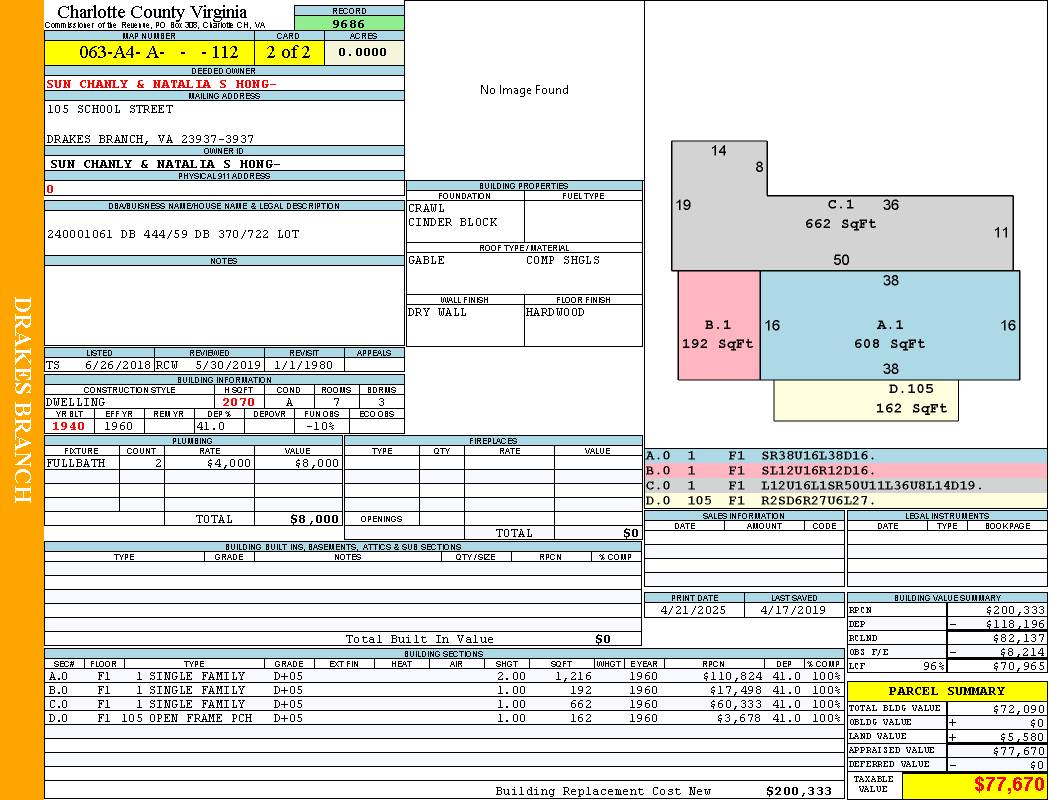Click the orange DRAKES BRANCH side banner
This screenshot has width=1050, height=800.
(22, 400)
